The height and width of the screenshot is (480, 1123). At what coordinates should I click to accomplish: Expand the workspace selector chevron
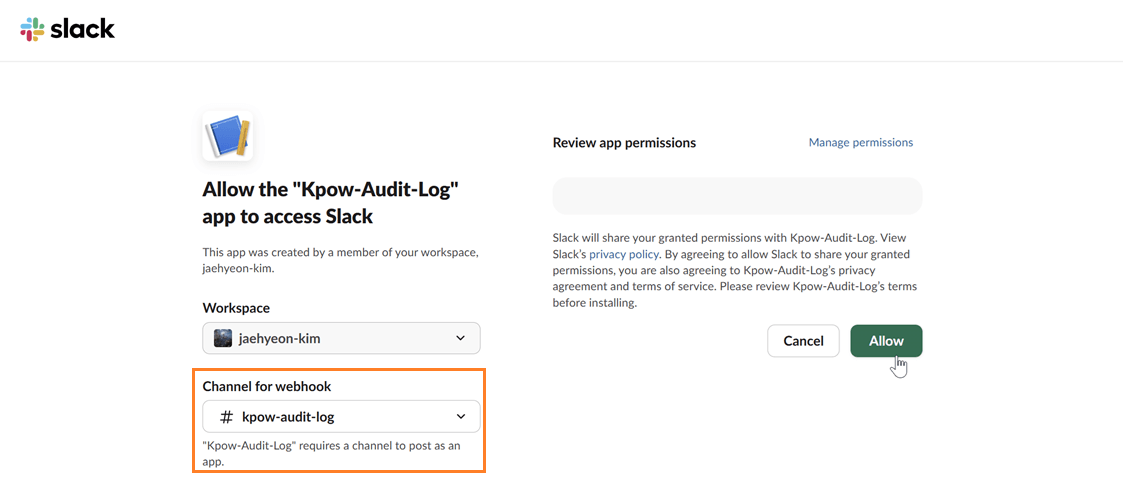point(461,338)
